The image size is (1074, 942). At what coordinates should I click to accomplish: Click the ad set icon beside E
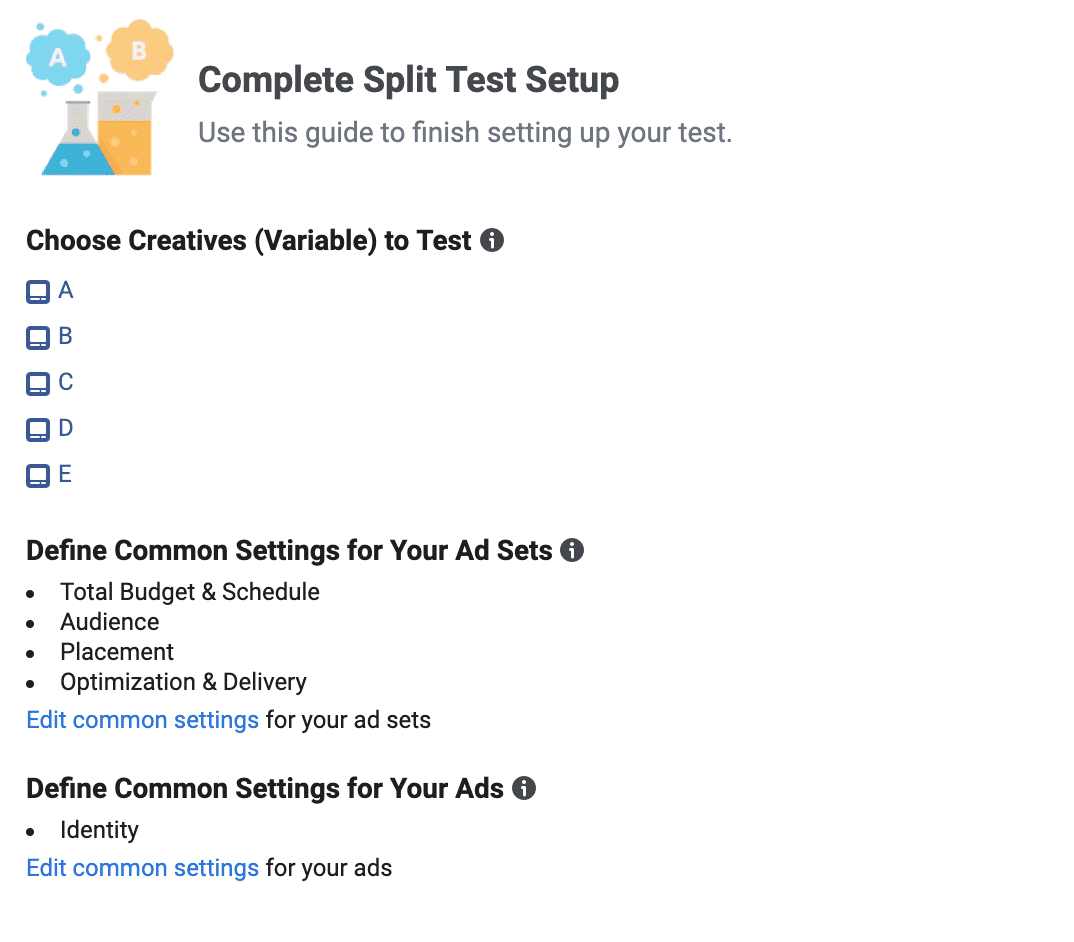pos(38,475)
